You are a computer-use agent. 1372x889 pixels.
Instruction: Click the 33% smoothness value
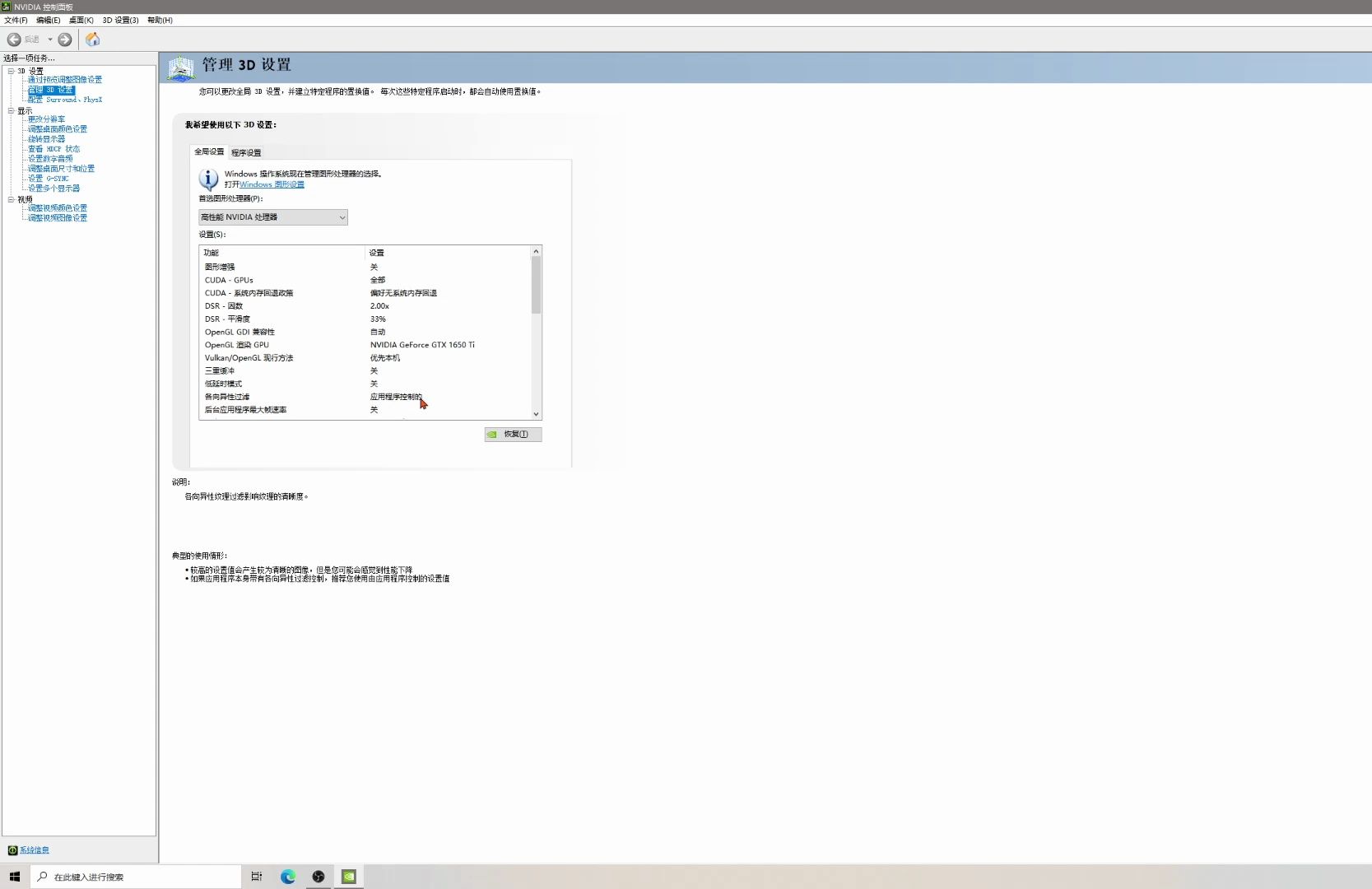click(378, 319)
